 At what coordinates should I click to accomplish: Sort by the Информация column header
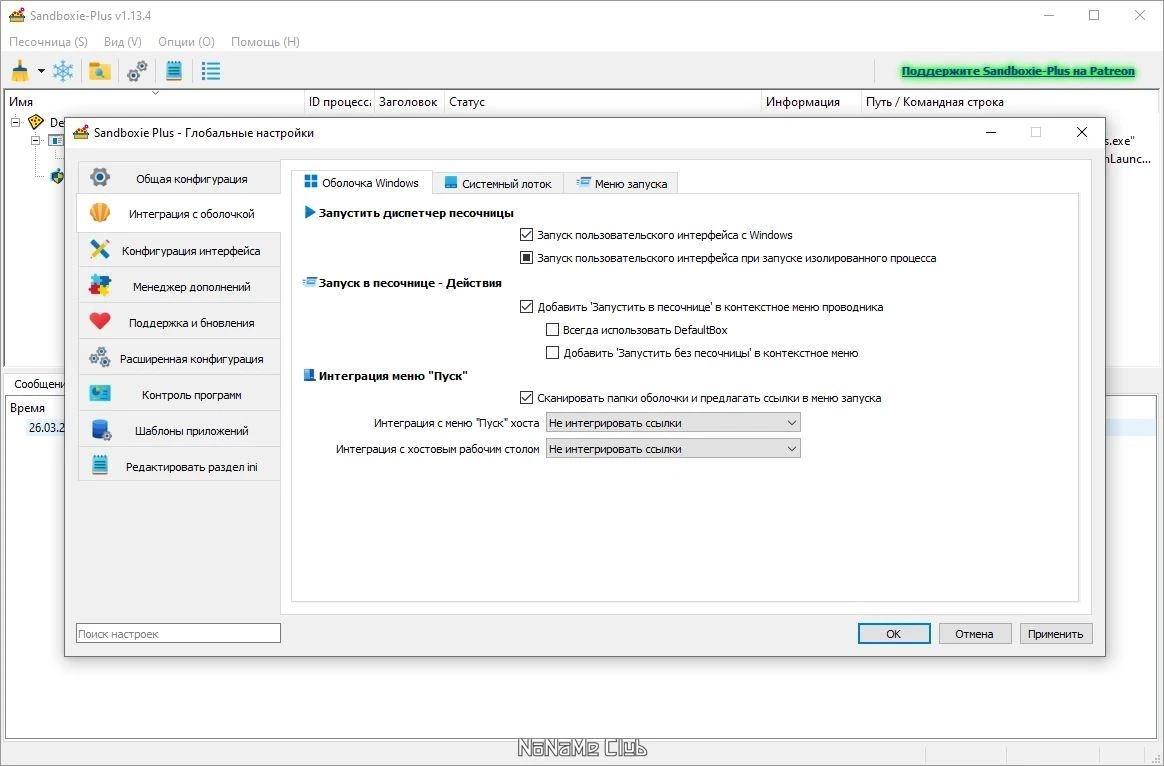(x=811, y=102)
